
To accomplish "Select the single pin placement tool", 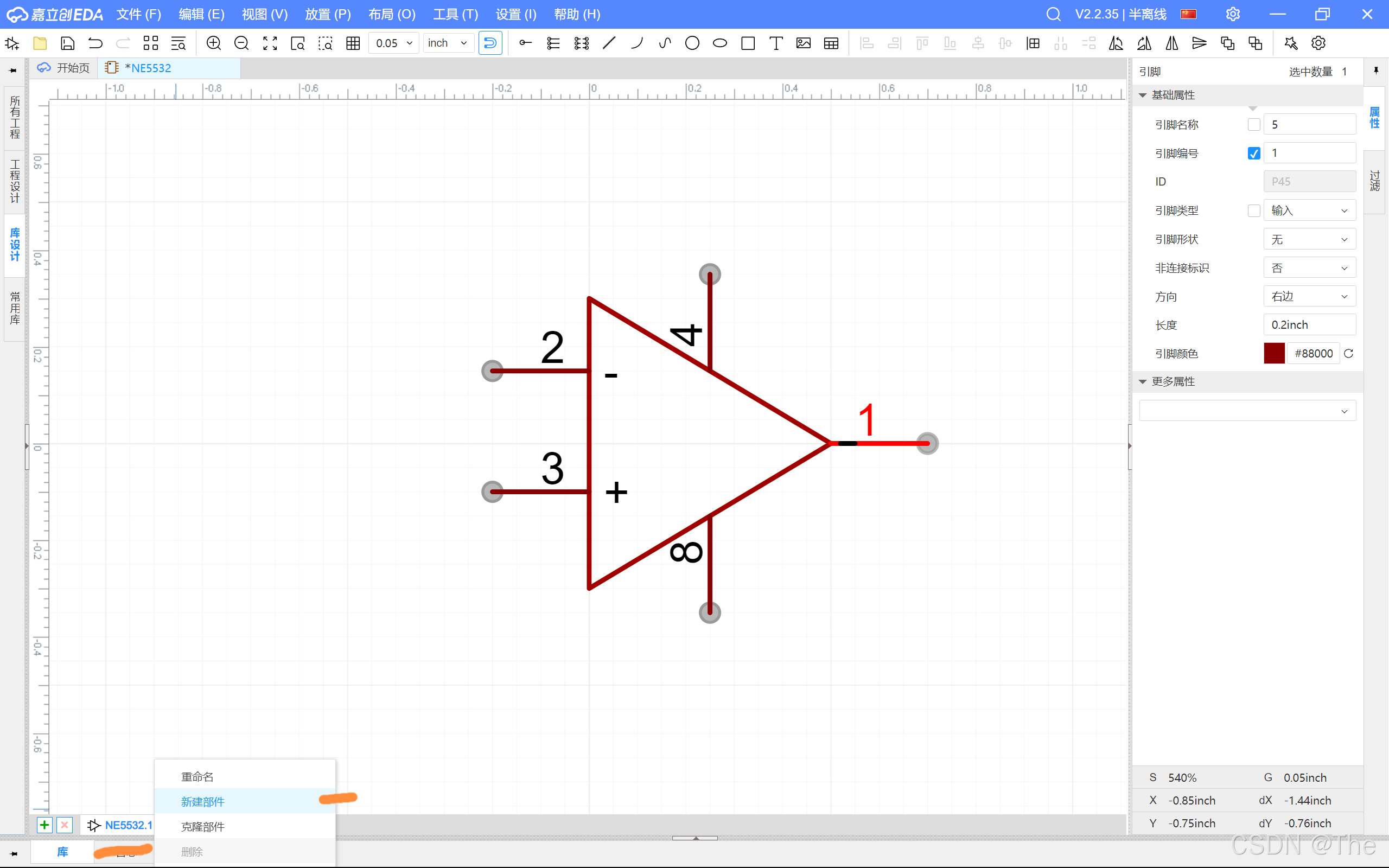I will (525, 43).
